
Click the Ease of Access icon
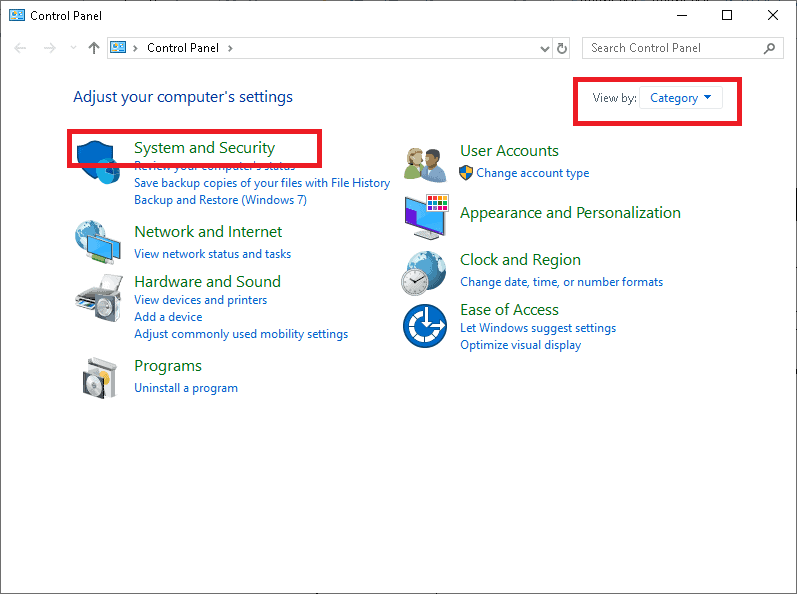425,326
